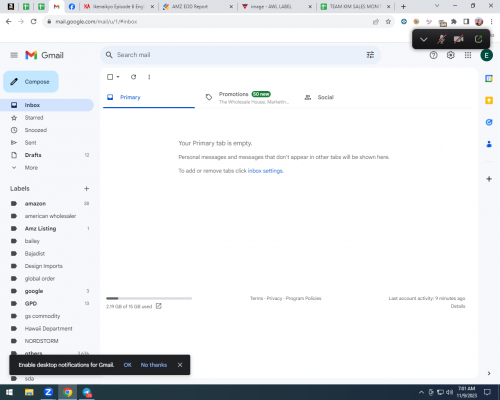Open the Terms link
The width and height of the screenshot is (500, 400).
pyautogui.click(x=256, y=298)
